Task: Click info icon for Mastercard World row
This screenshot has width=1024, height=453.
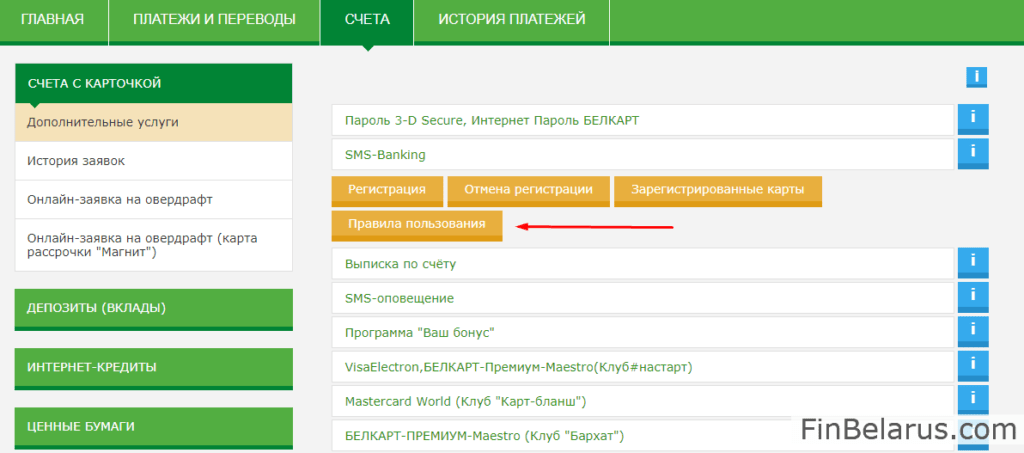Action: coord(972,401)
